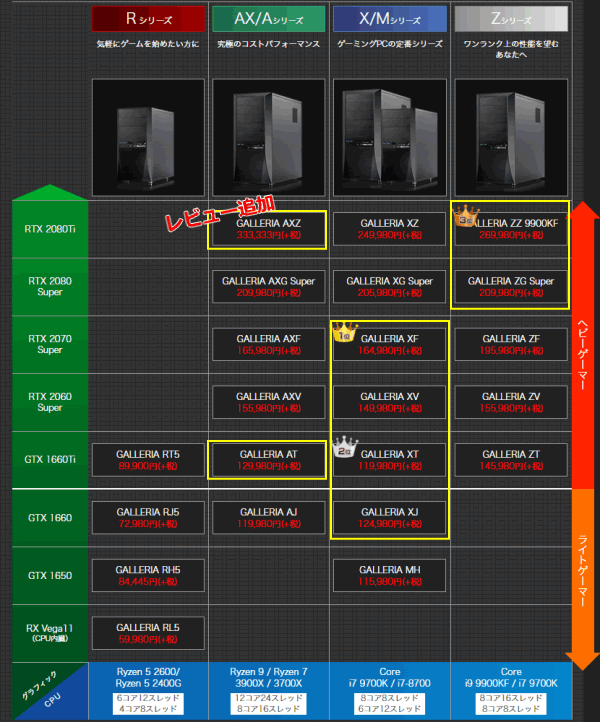Click the X/M series PC cases image
600x722 pixels.
[390, 137]
